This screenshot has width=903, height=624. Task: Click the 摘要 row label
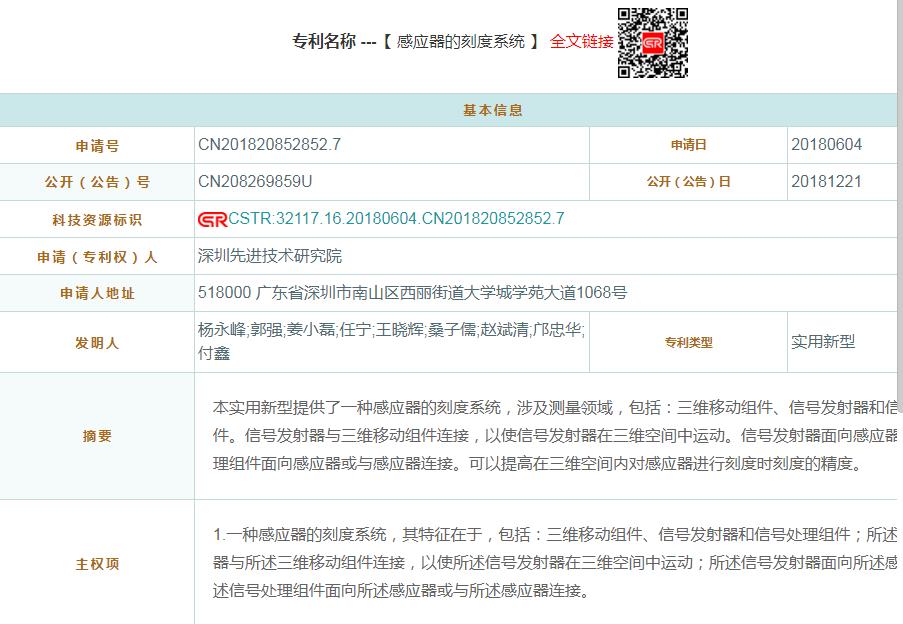(x=97, y=436)
